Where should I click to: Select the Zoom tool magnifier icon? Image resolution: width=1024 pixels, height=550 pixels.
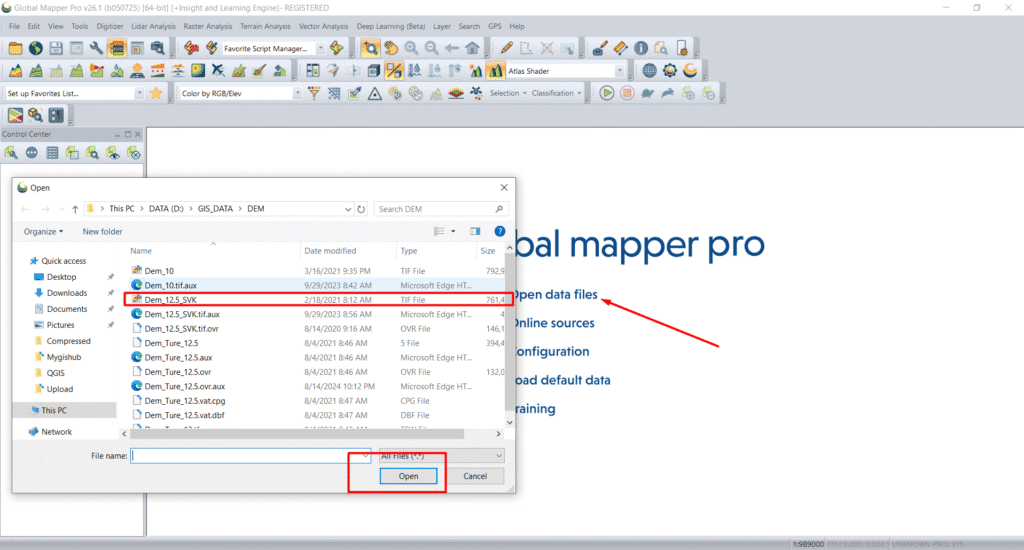click(370, 48)
